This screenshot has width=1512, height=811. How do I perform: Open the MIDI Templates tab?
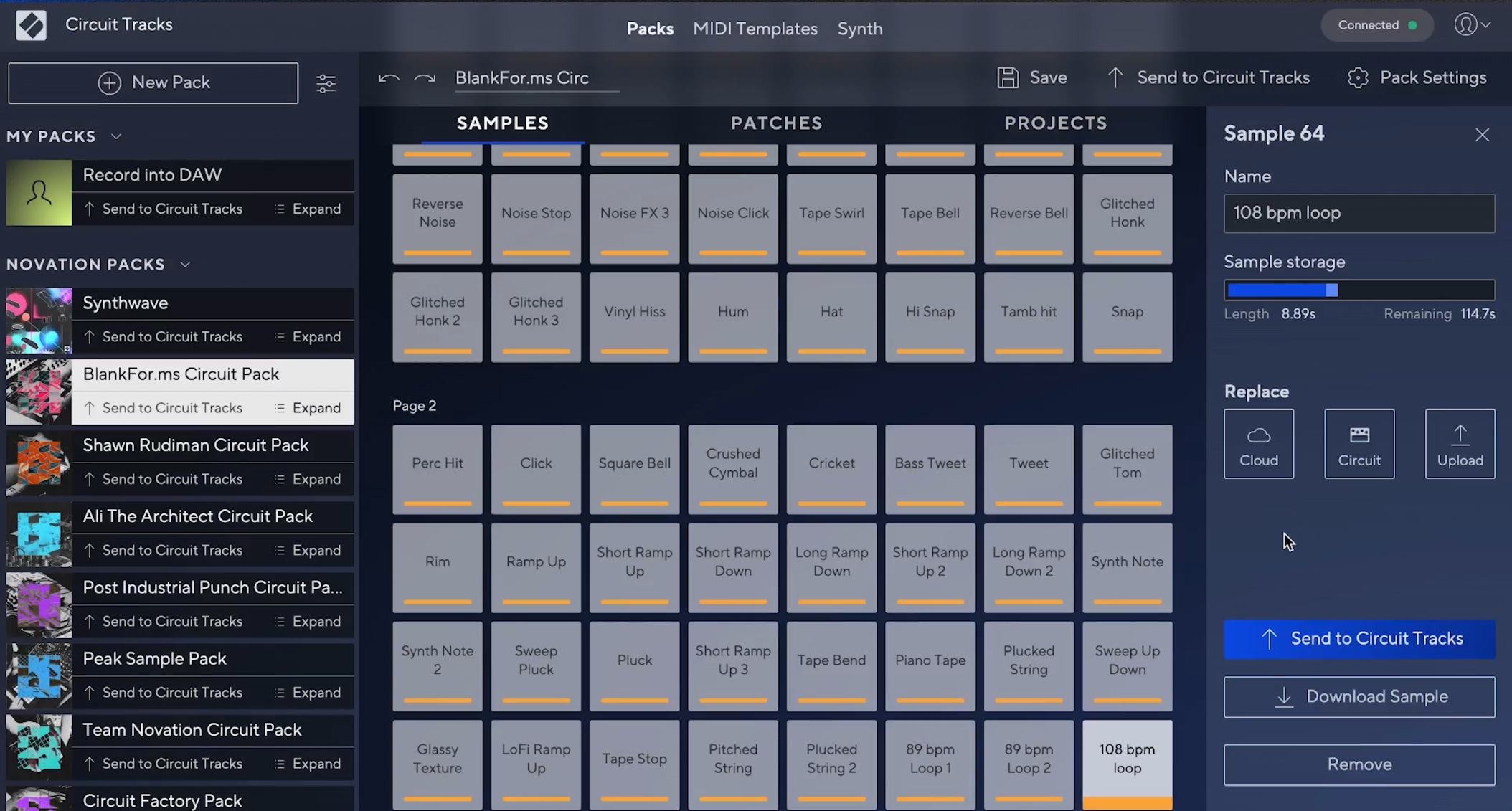pos(755,29)
